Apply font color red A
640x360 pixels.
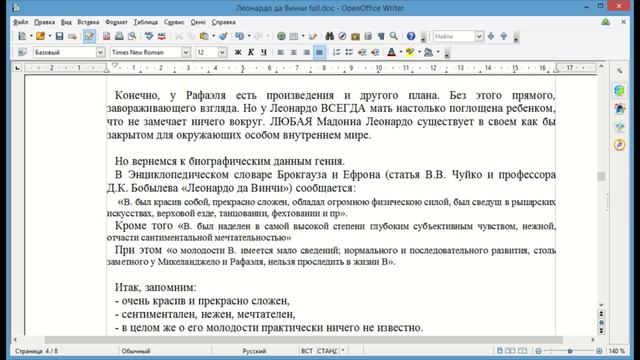tap(391, 52)
